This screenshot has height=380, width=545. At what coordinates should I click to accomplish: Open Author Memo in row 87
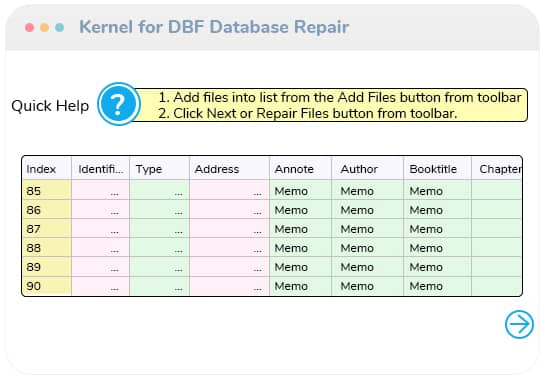[x=357, y=229]
